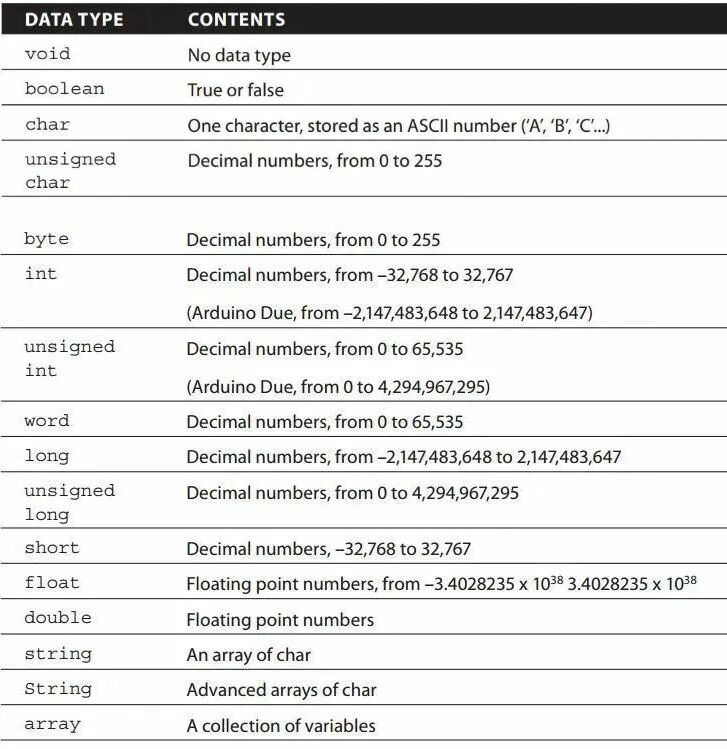Select the "Advanced arrays of char" description
The width and height of the screenshot is (727, 749).
point(282,690)
